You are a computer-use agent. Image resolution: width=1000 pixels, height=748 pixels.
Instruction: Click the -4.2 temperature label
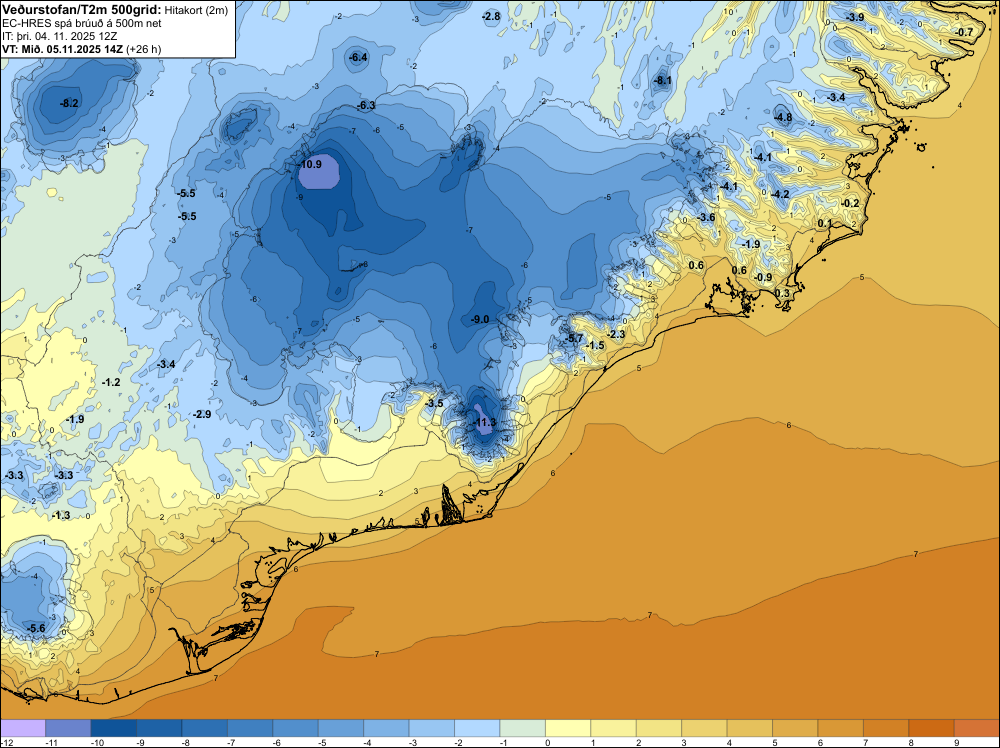pyautogui.click(x=780, y=194)
